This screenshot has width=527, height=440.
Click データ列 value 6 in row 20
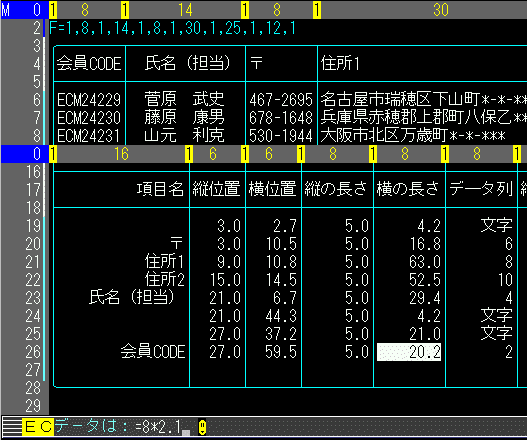pos(509,244)
